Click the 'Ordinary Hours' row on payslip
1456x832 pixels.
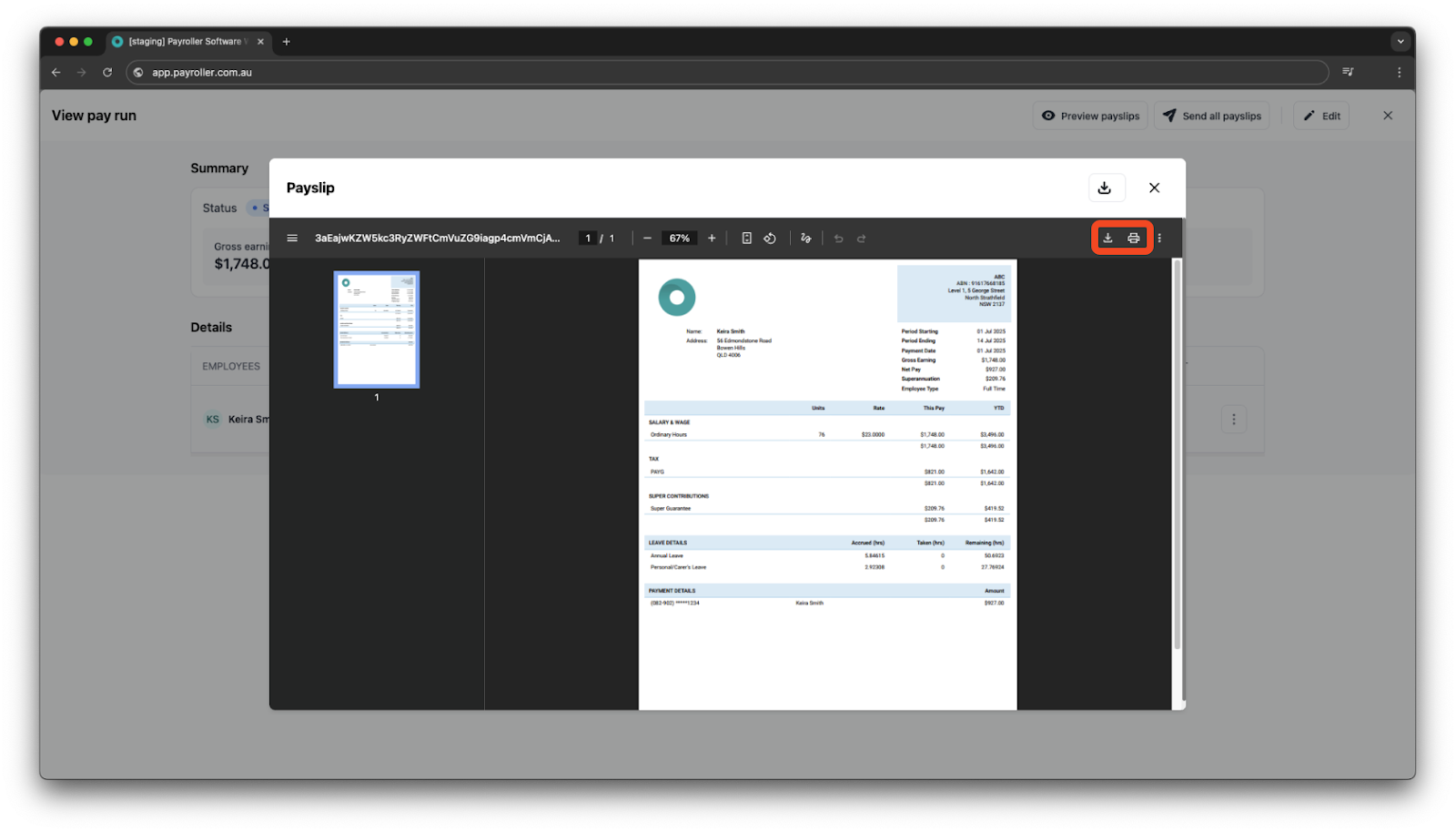coord(827,435)
